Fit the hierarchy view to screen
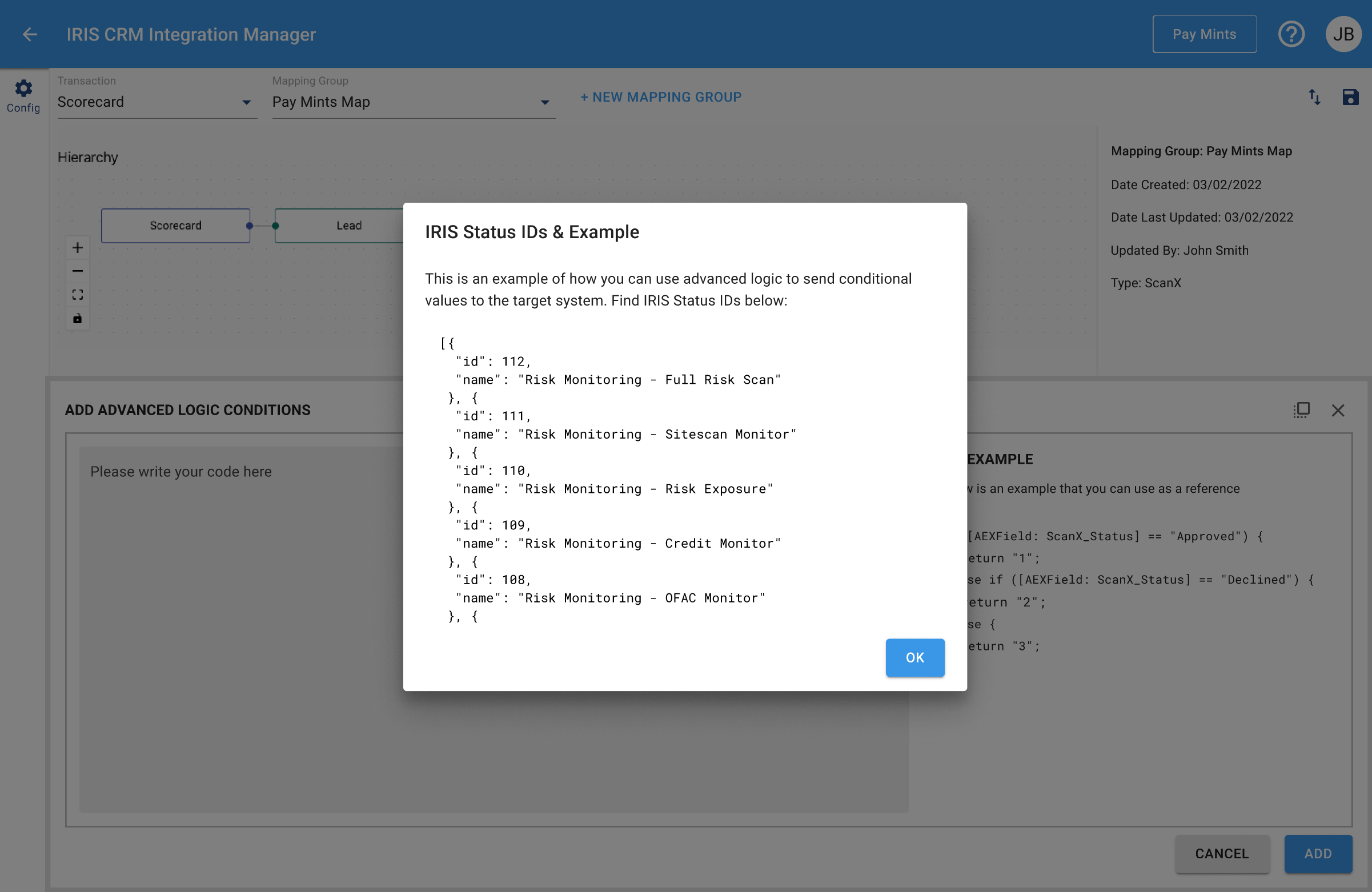Image resolution: width=1372 pixels, height=892 pixels. pos(77,295)
